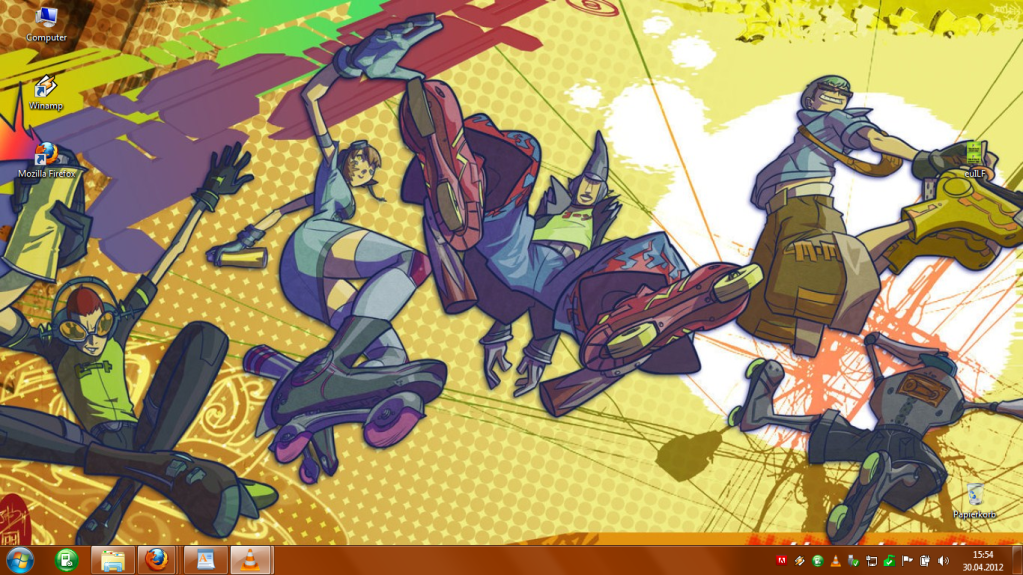The width and height of the screenshot is (1023, 575).
Task: Switch to Firefox in the taskbar
Action: pos(157,561)
